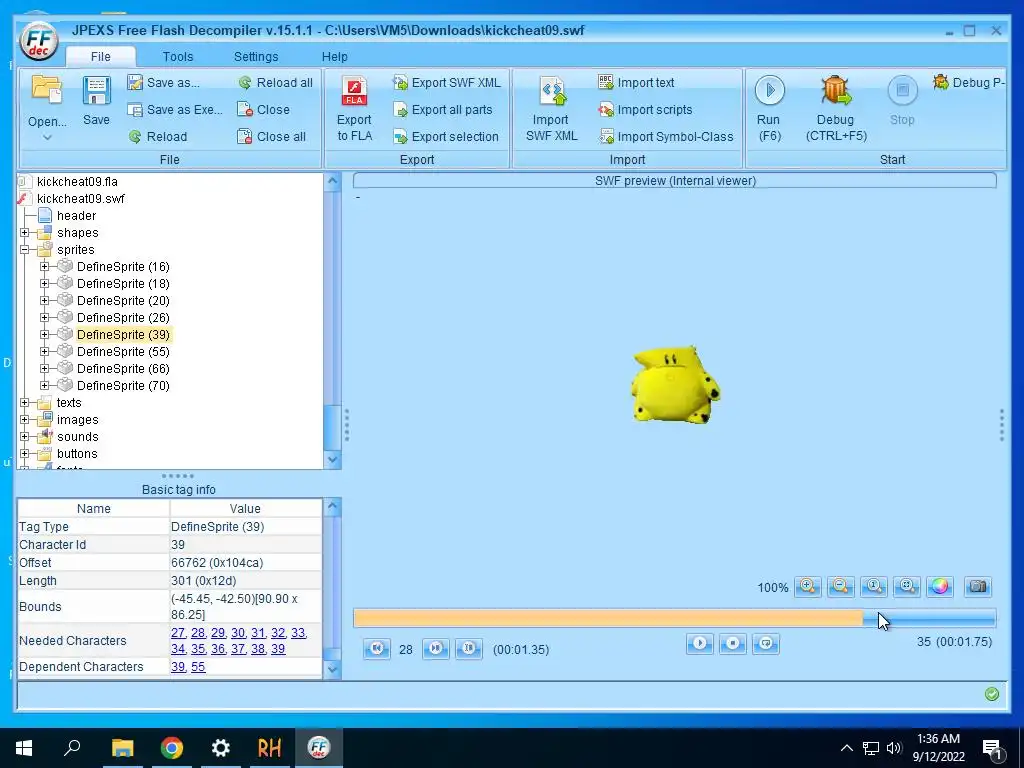Open the Tools ribbon tab

point(178,57)
